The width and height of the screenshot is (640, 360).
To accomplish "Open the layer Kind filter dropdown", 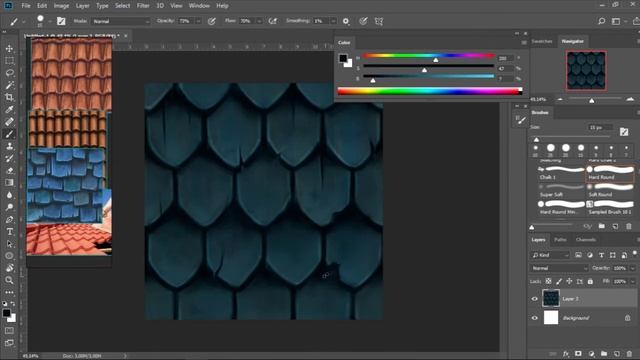I will pyautogui.click(x=550, y=255).
